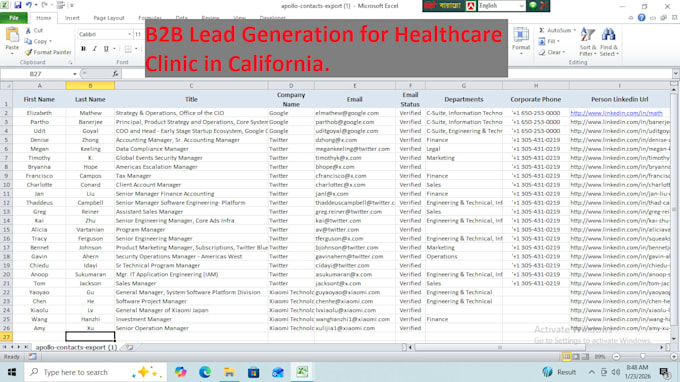Open the Format cells button

pos(521,40)
